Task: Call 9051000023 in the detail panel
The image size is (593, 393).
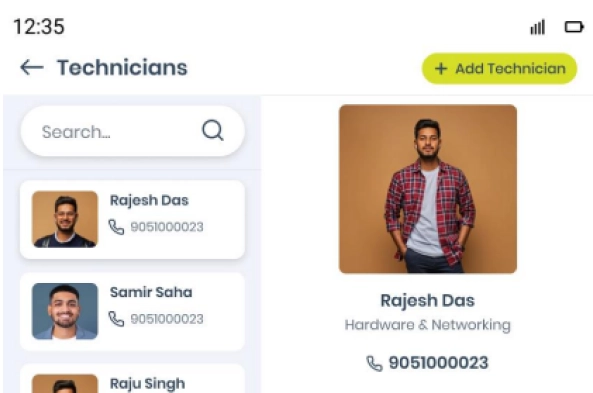Action: click(x=439, y=363)
